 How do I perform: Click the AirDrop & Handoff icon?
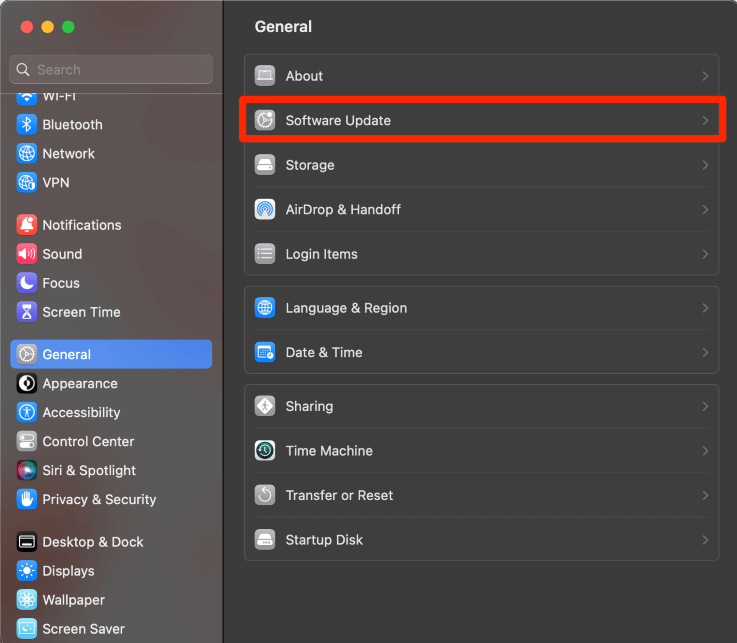(265, 210)
